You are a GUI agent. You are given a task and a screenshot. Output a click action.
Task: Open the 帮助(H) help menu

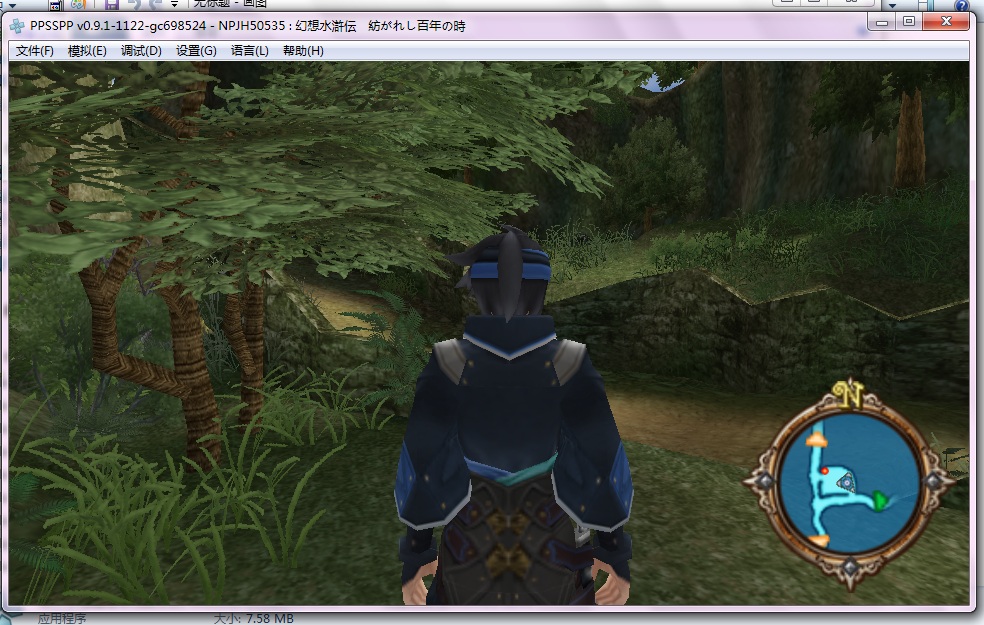(303, 51)
